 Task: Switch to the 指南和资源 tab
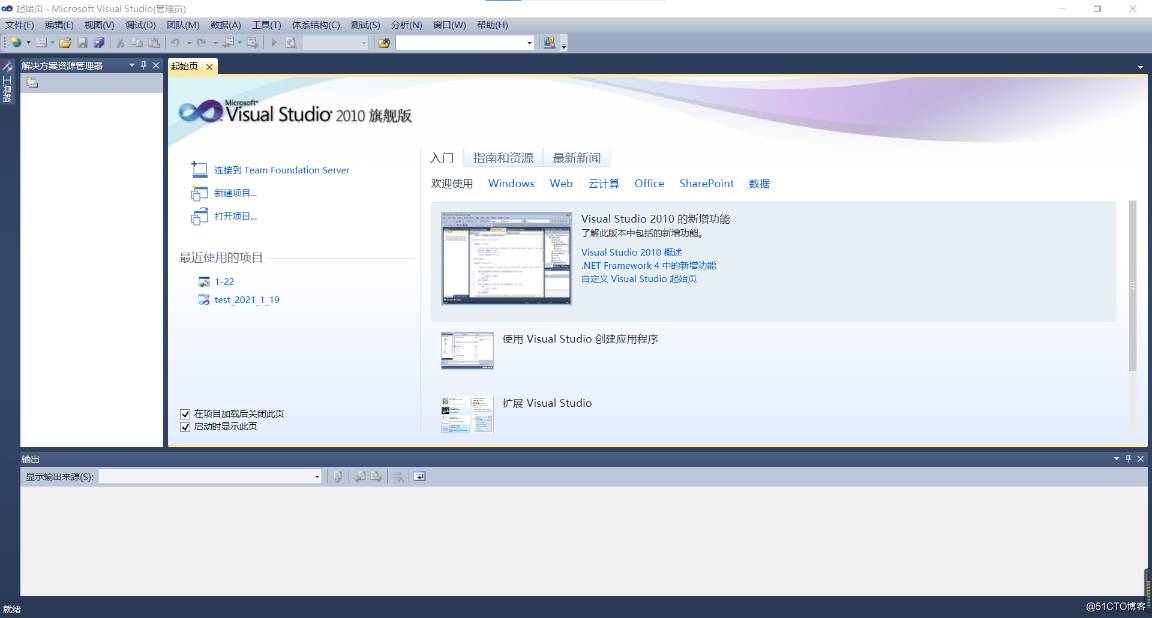coord(503,157)
